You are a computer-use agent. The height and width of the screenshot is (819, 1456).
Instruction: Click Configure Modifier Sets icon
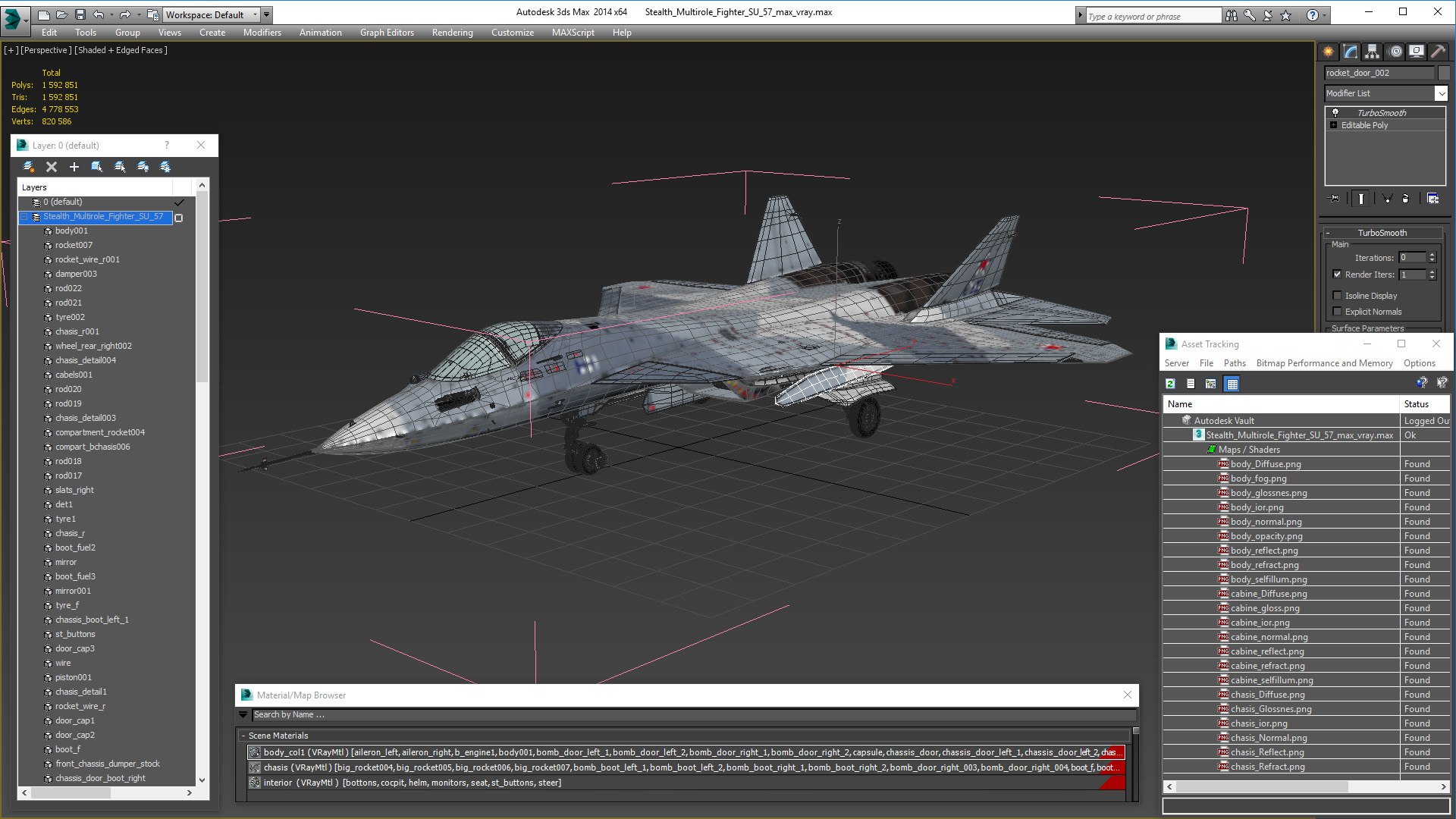pyautogui.click(x=1432, y=199)
